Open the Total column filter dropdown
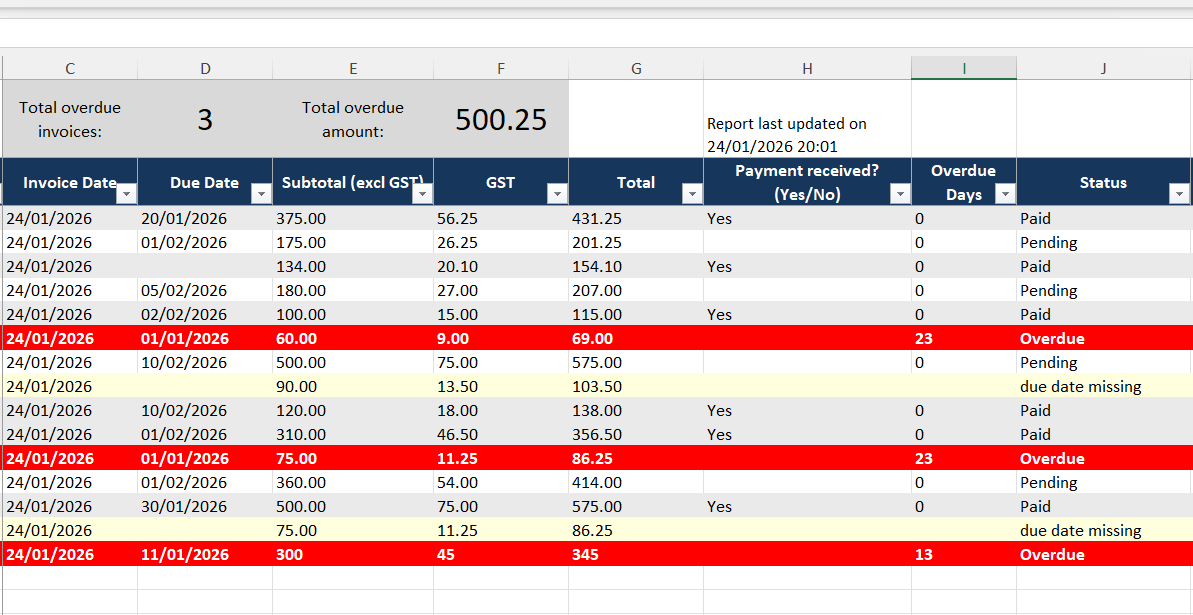Viewport: 1193px width, 615px height. point(692,192)
